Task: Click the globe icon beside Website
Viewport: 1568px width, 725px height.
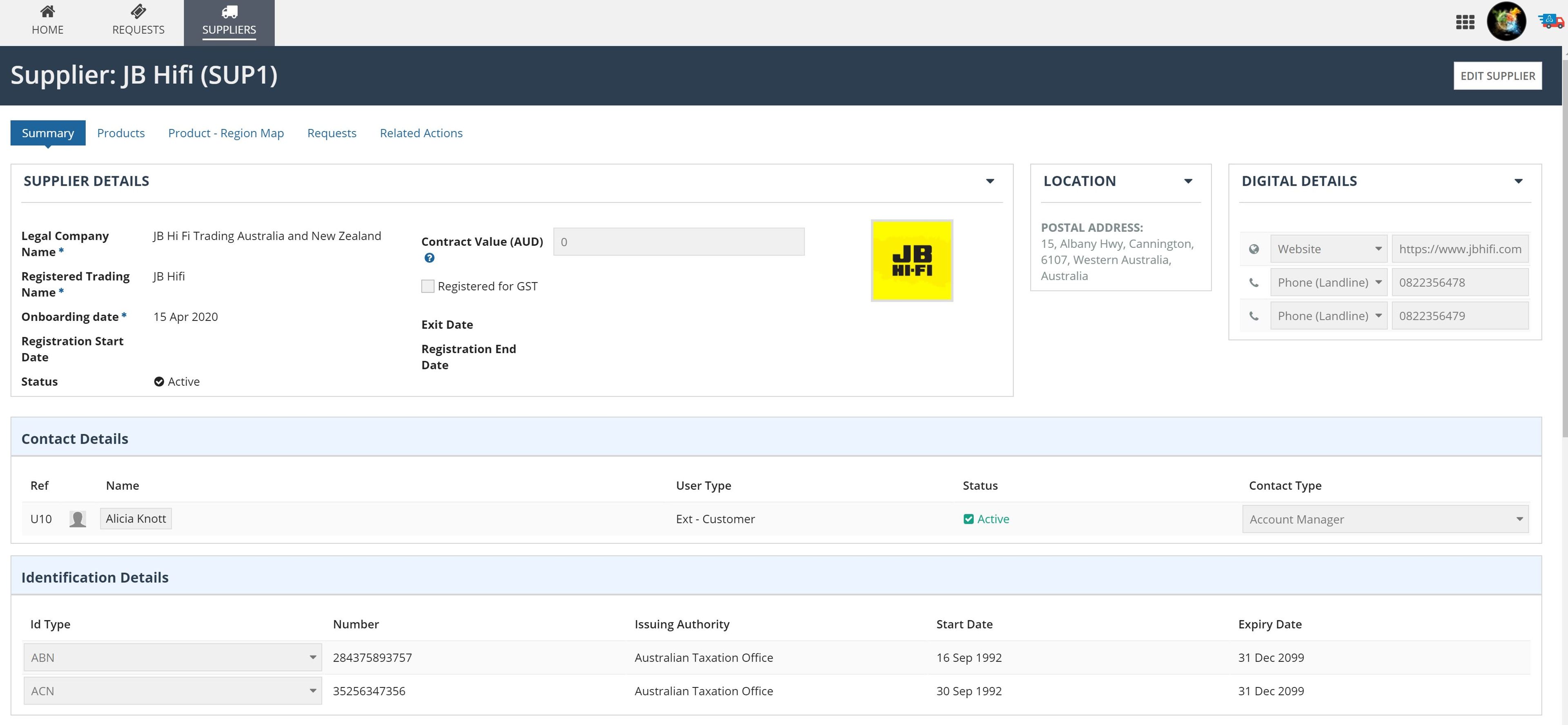Action: (1254, 249)
